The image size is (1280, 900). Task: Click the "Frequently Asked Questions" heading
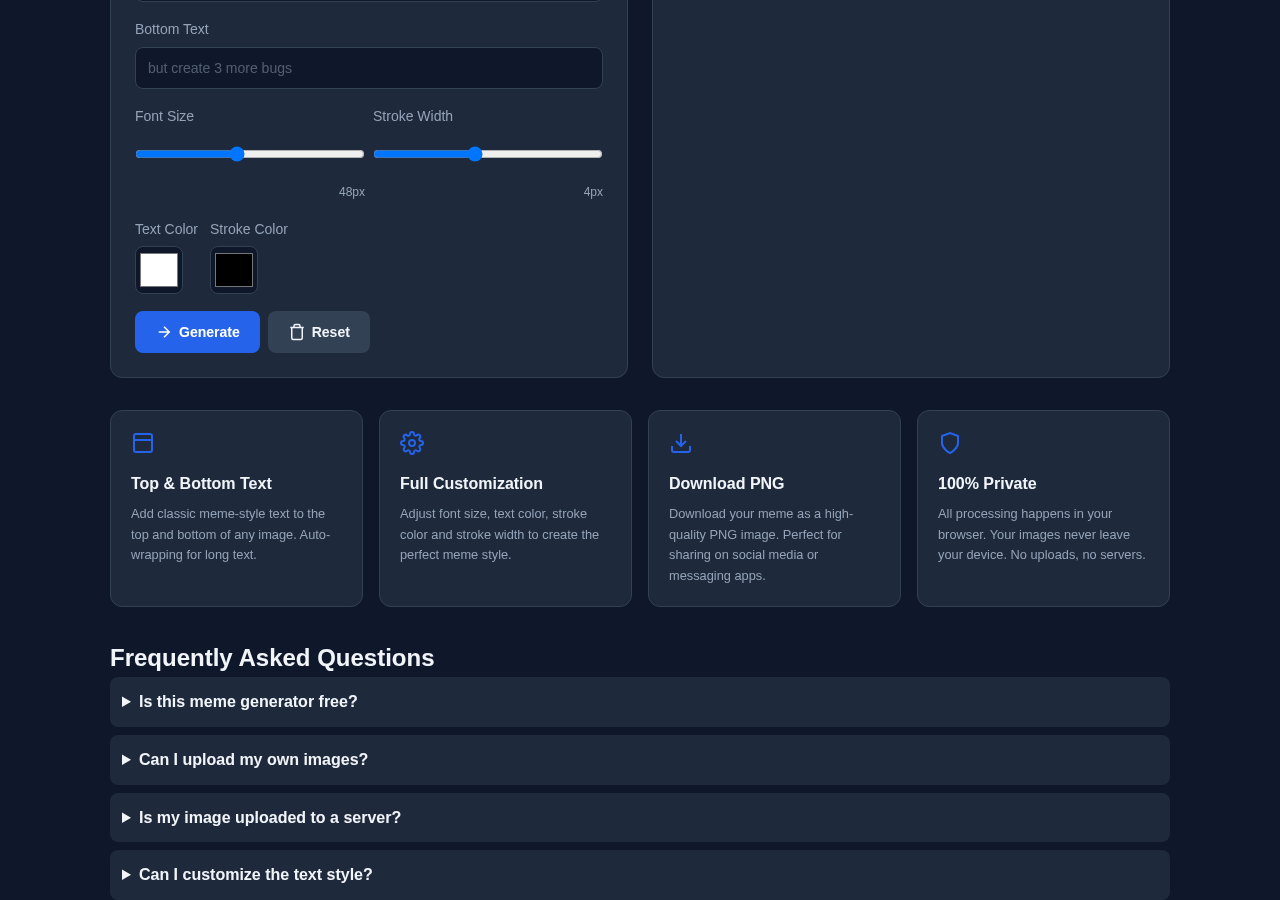tap(272, 658)
